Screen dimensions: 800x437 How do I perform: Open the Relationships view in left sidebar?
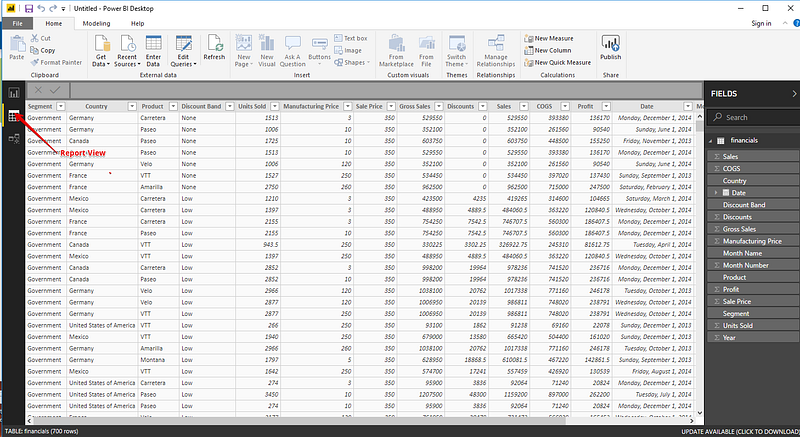pos(13,139)
